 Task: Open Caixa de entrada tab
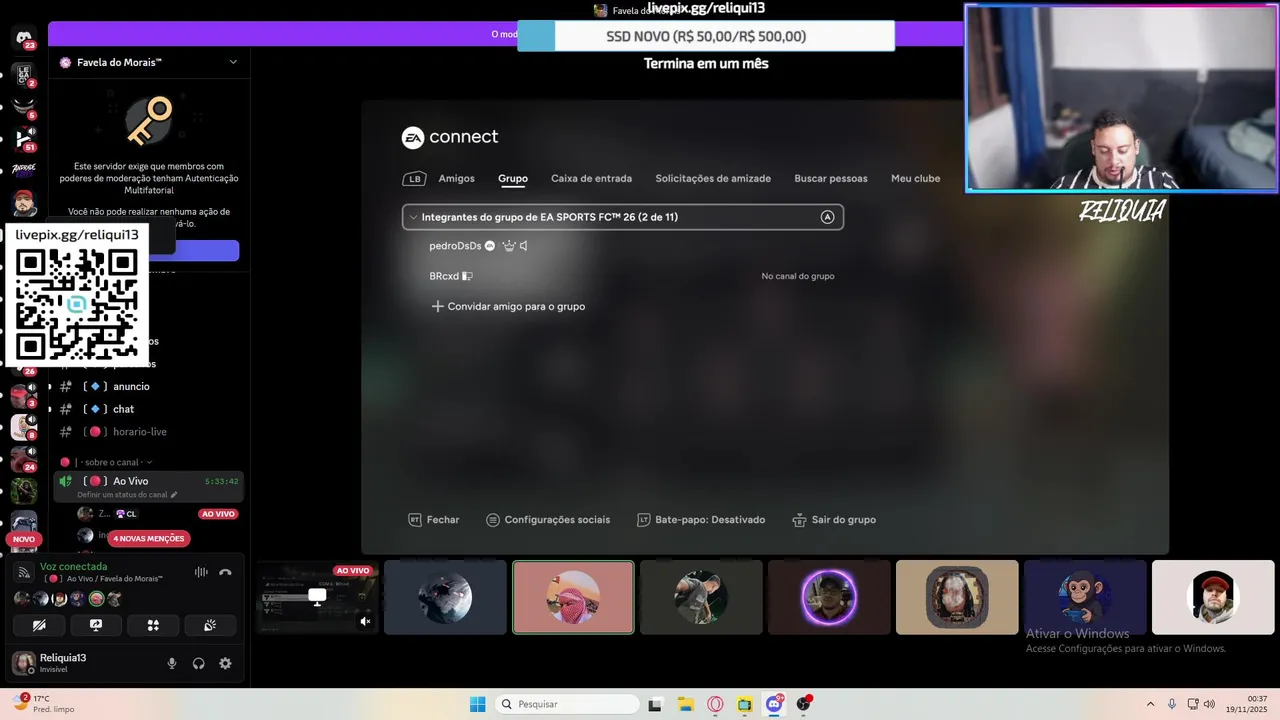[591, 178]
